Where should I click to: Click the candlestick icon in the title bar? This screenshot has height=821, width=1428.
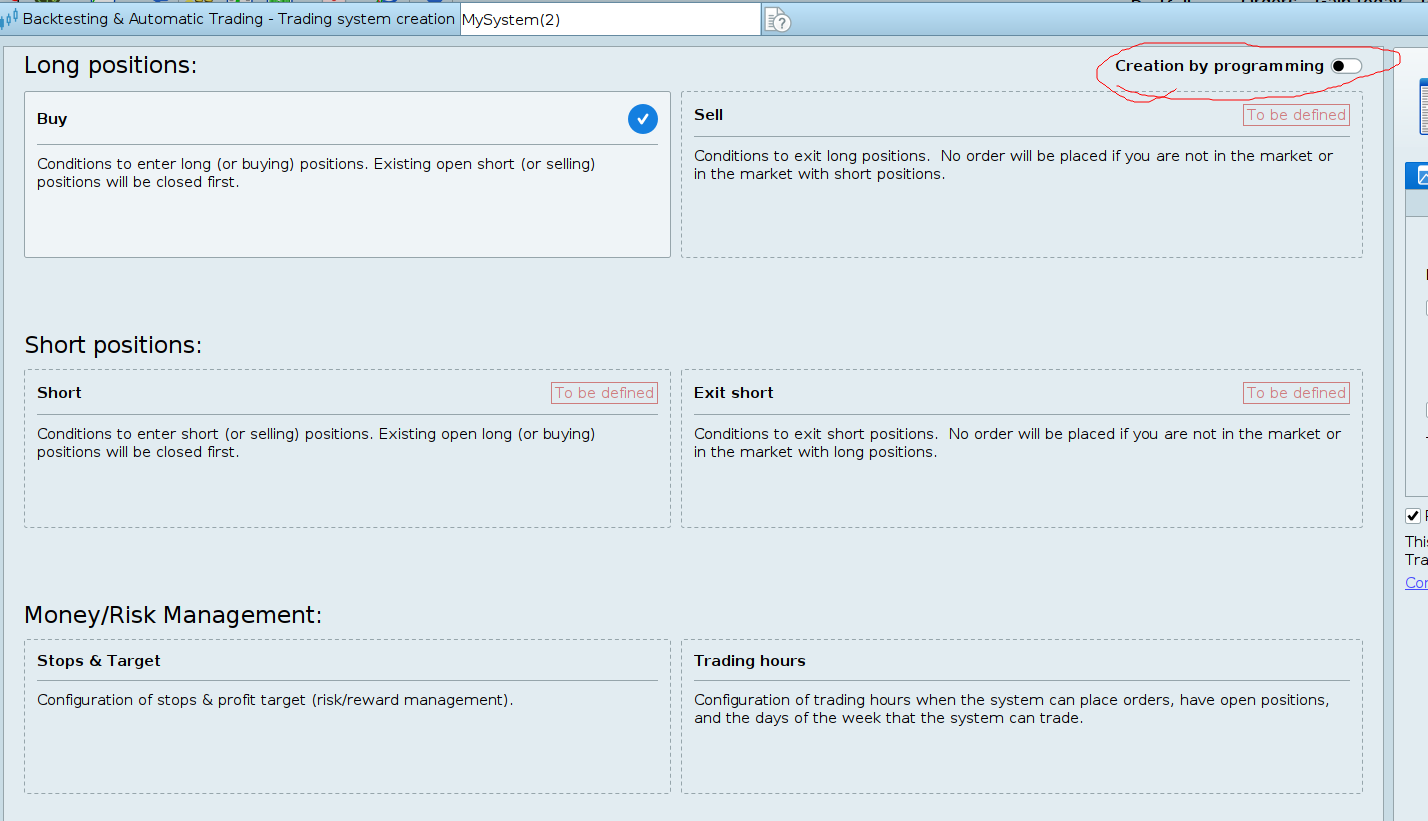pyautogui.click(x=9, y=20)
